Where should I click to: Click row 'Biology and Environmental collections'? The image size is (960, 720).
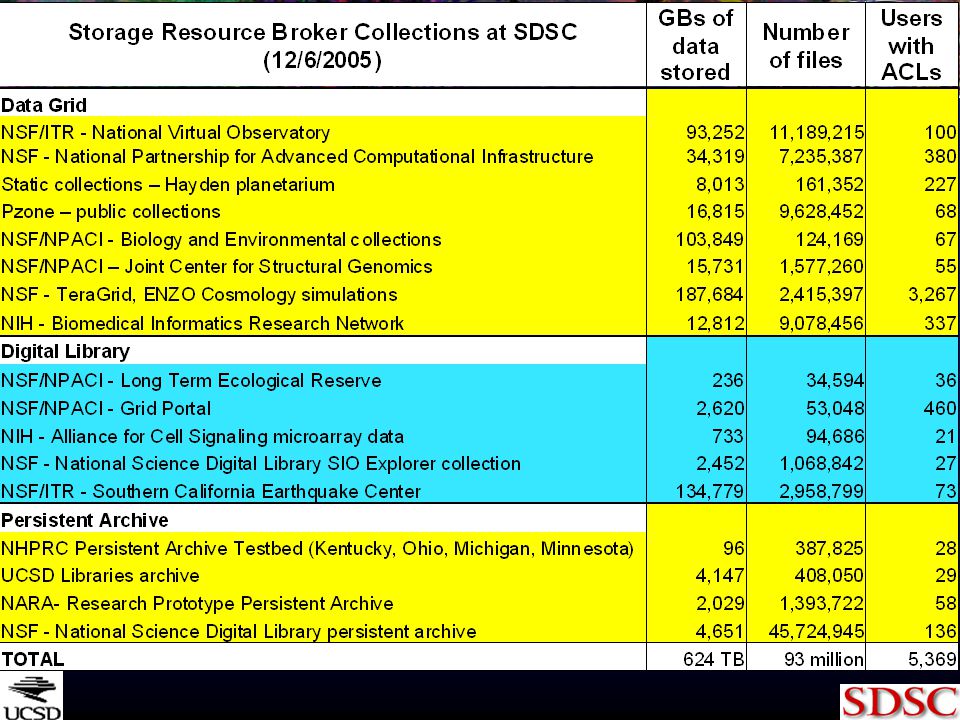coord(479,239)
